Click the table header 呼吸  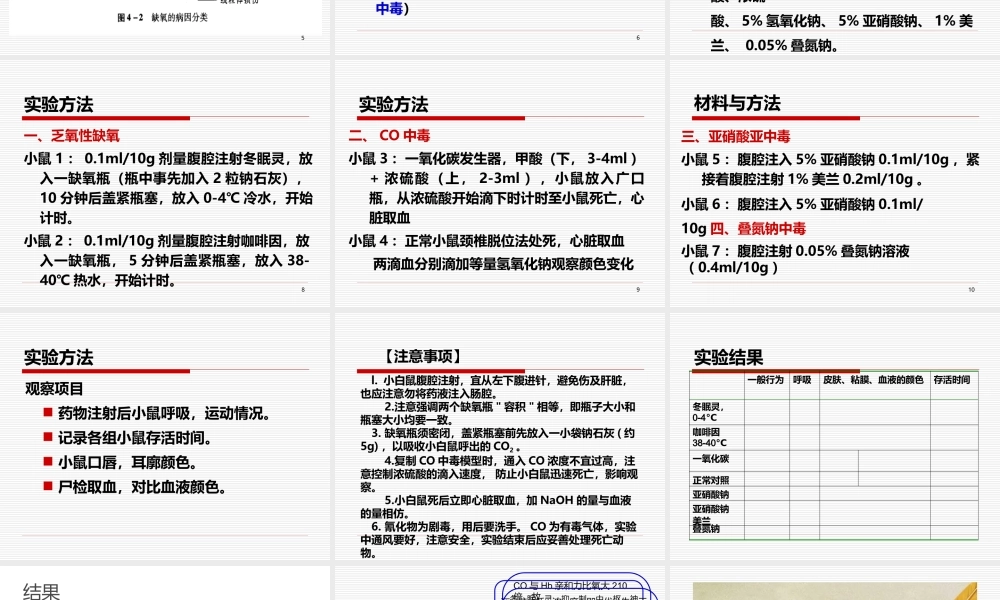coord(802,380)
